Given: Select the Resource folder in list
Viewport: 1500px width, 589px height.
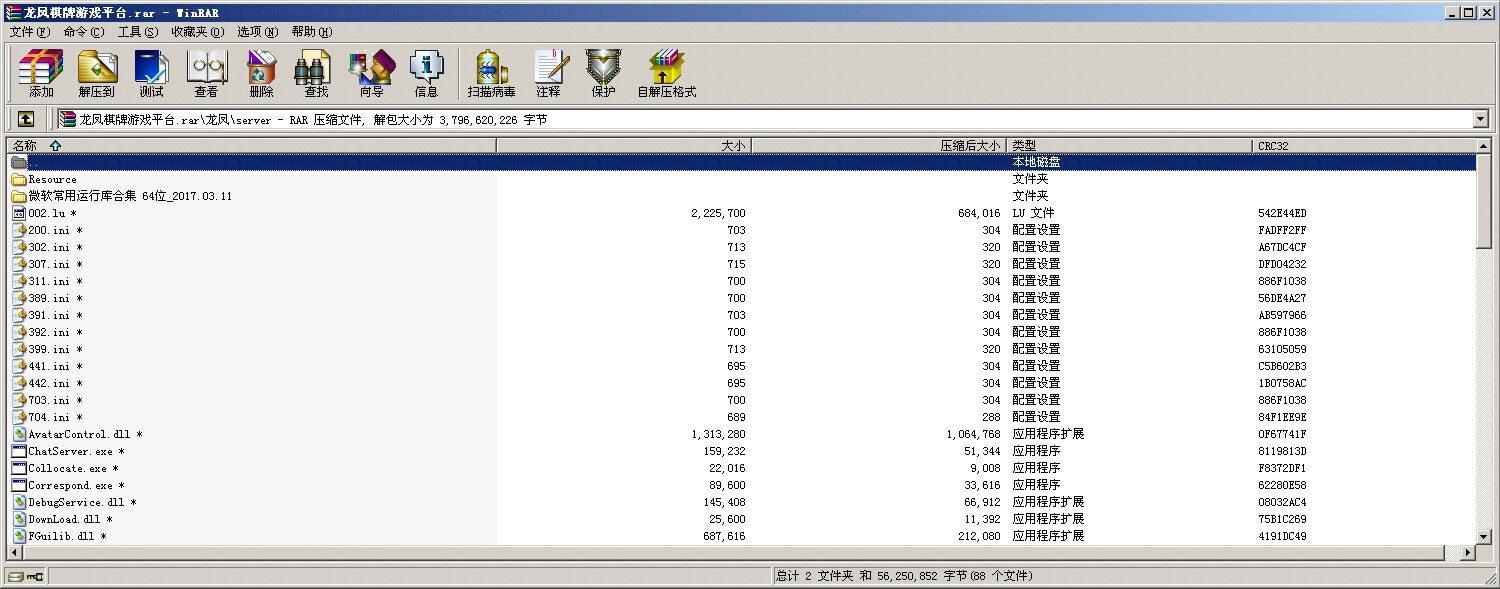Looking at the screenshot, I should tap(52, 179).
